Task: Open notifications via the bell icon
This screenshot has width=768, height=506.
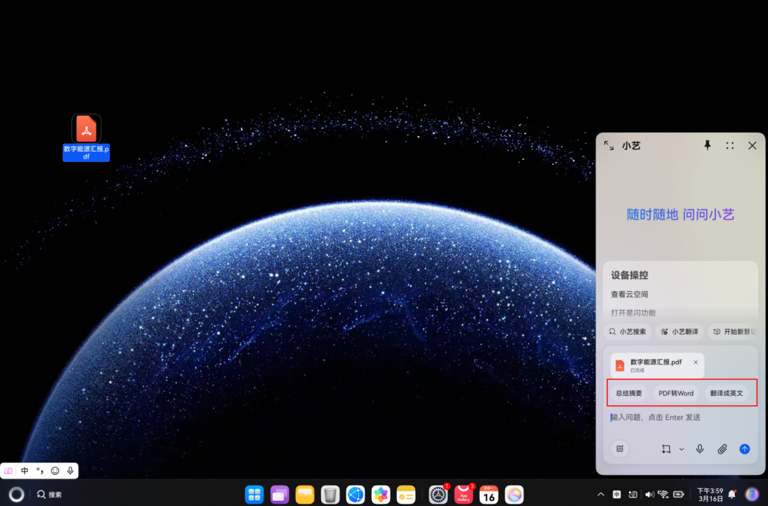Action: pos(732,495)
